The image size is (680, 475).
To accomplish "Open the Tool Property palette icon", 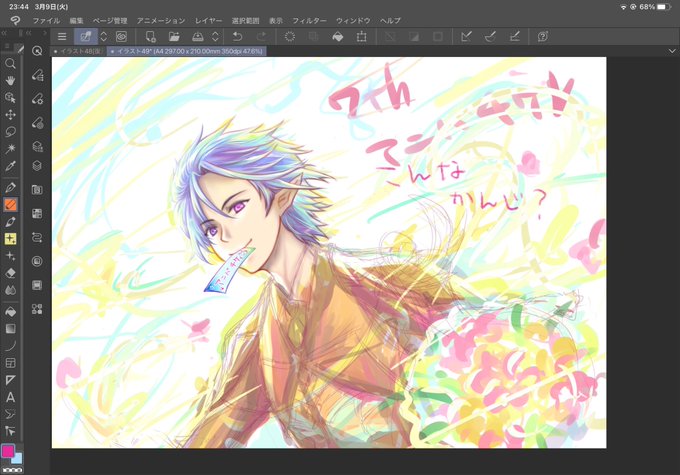I will (37, 99).
